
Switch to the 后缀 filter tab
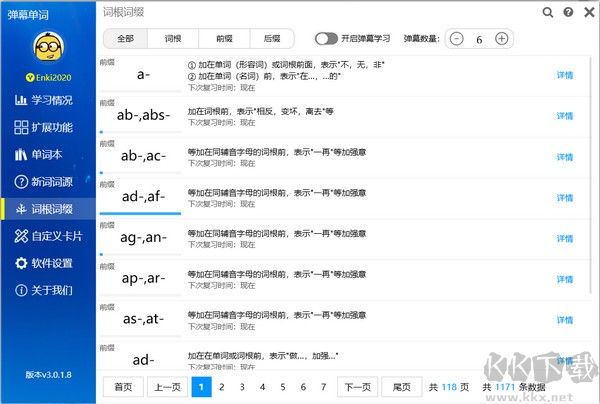coord(271,39)
